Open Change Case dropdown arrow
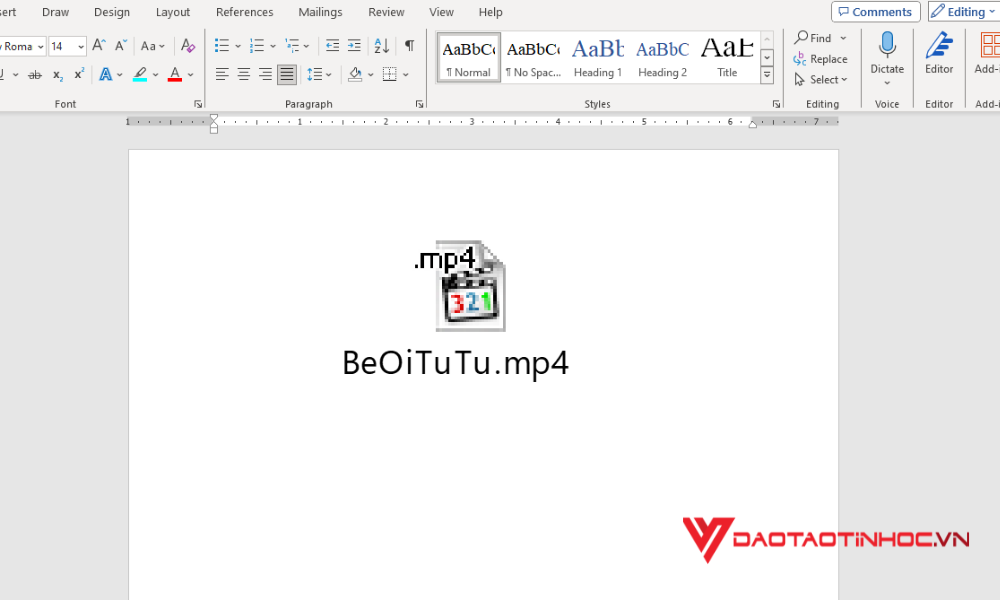This screenshot has width=1000, height=600. (162, 46)
